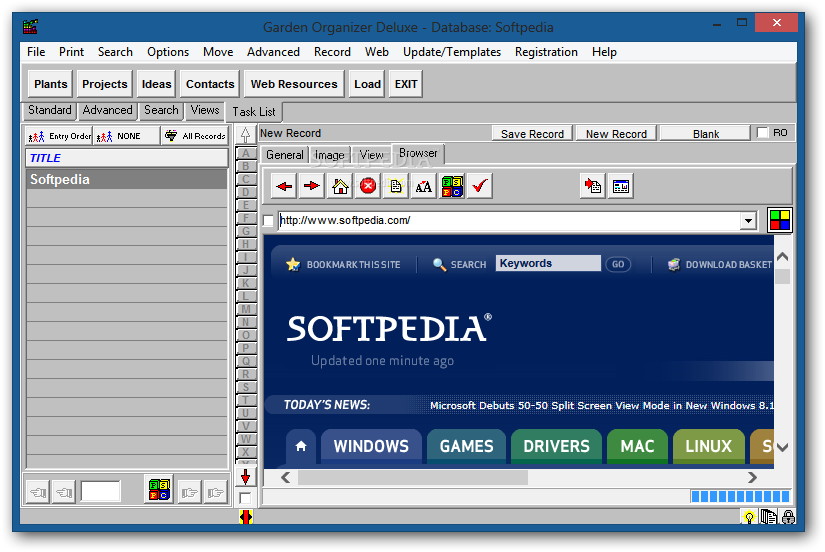Click the All Records filter button
Screen dimensions: 825x552
click(x=195, y=136)
